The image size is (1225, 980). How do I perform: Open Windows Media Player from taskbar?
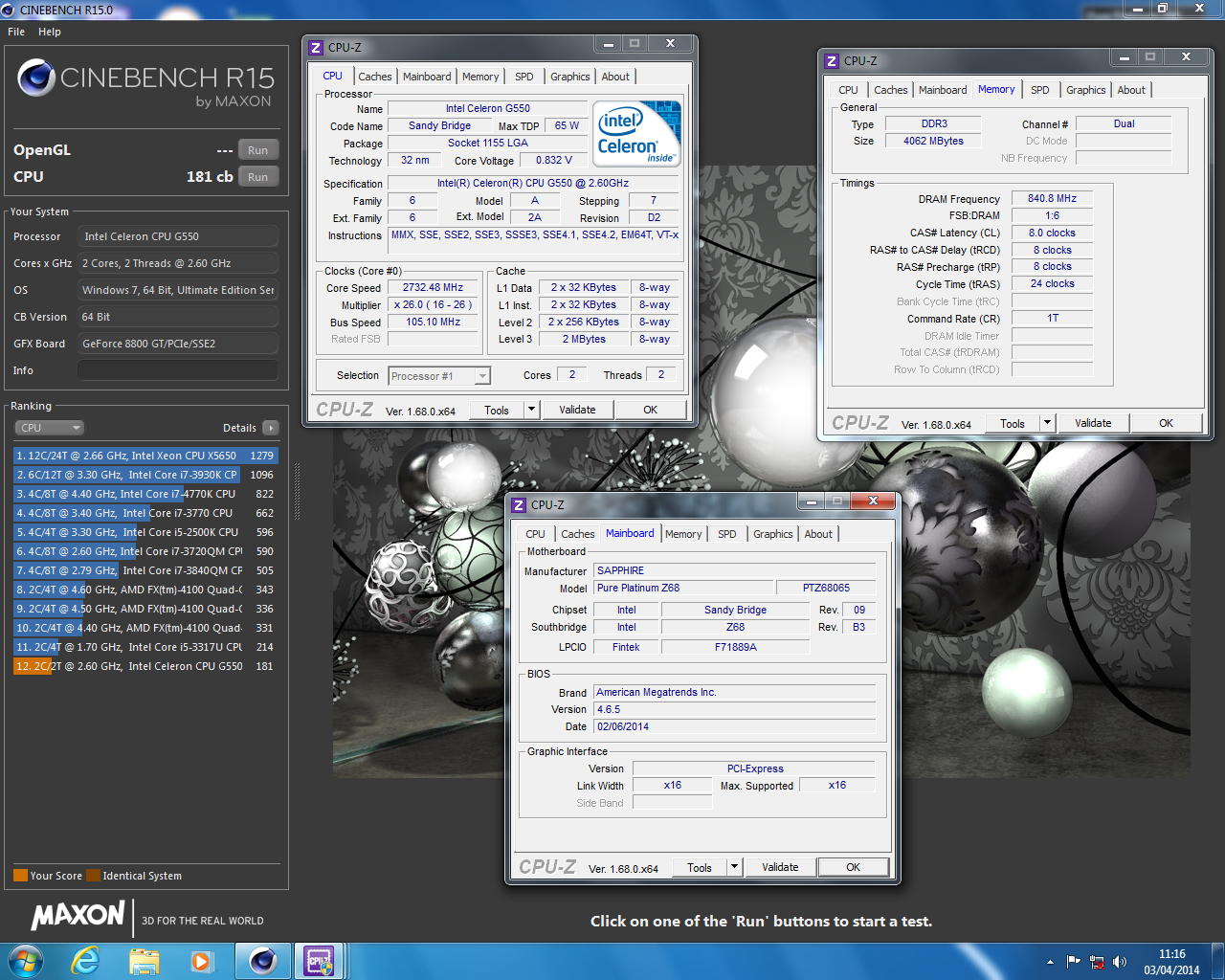click(x=201, y=961)
